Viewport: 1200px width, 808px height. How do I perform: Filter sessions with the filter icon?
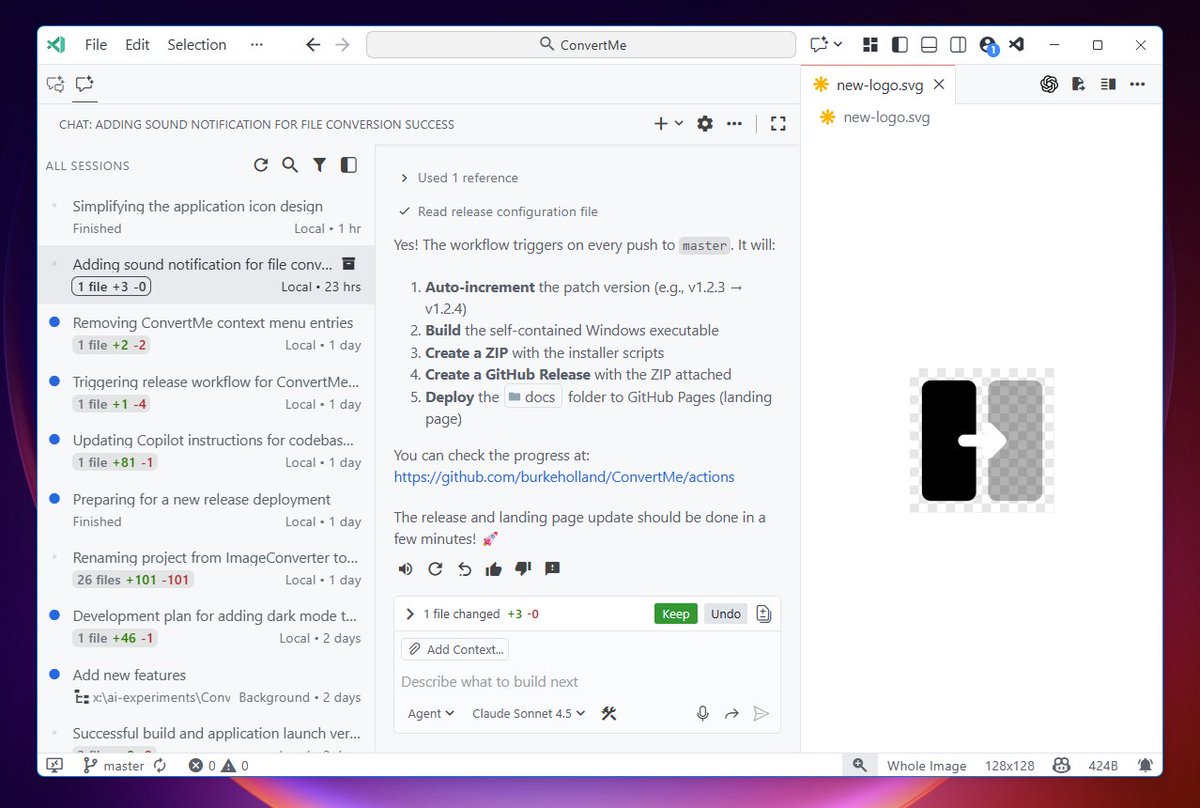(319, 165)
